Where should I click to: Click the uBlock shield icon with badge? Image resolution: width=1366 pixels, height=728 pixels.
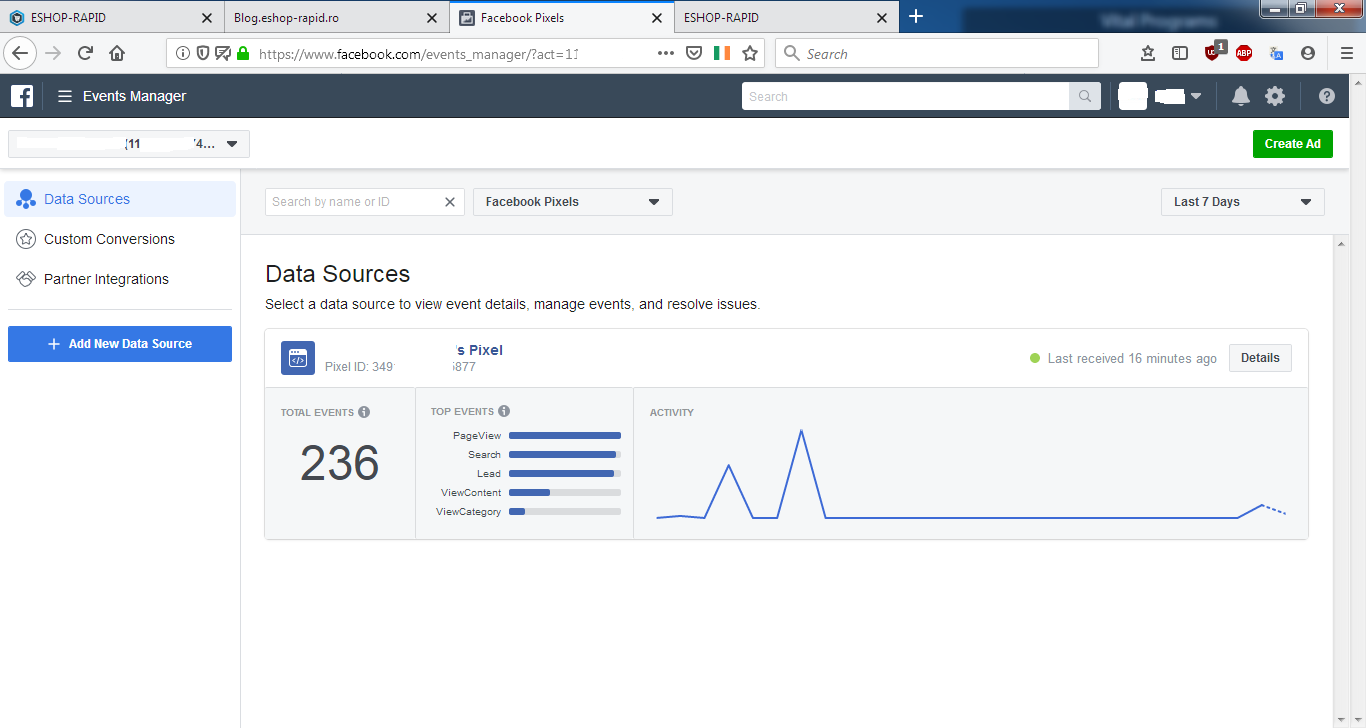point(1213,52)
